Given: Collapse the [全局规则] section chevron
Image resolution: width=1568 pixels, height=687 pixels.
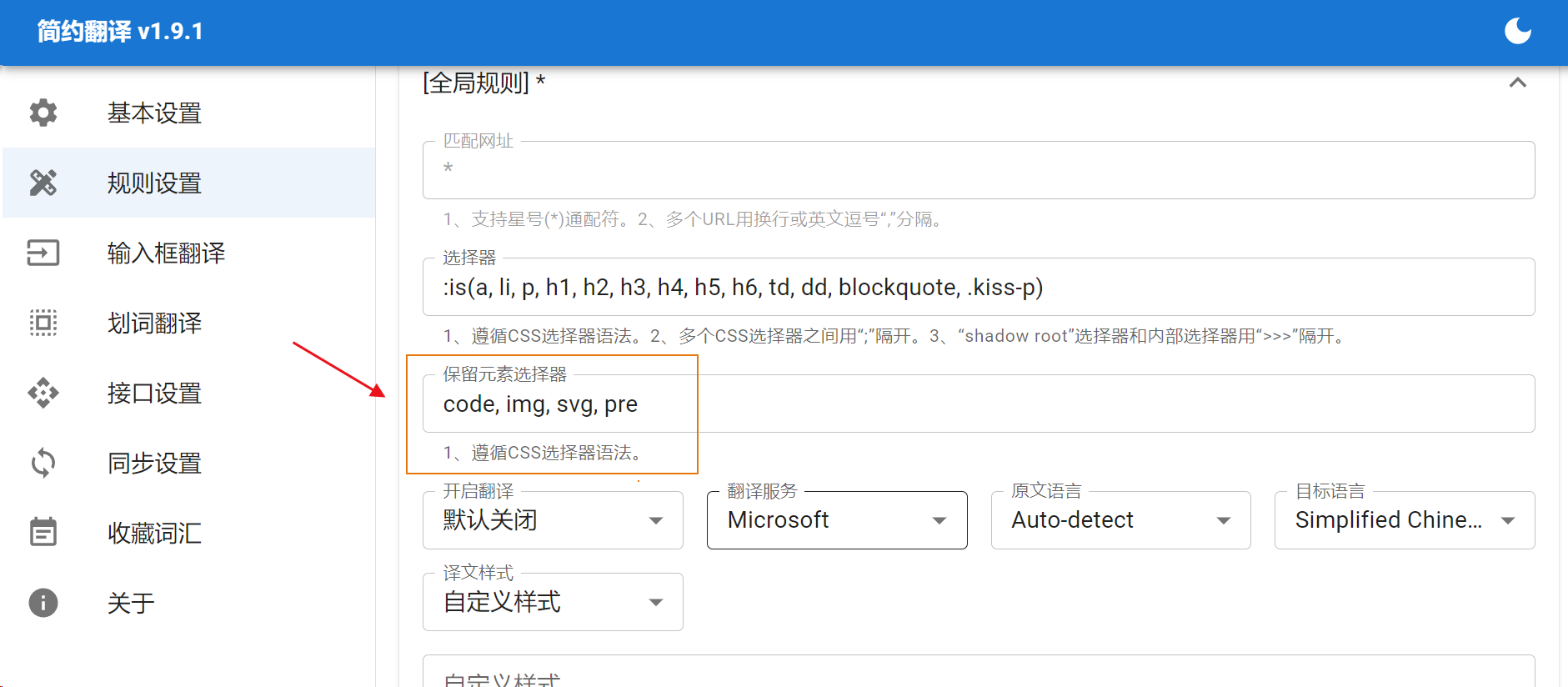Looking at the screenshot, I should 1517,83.
